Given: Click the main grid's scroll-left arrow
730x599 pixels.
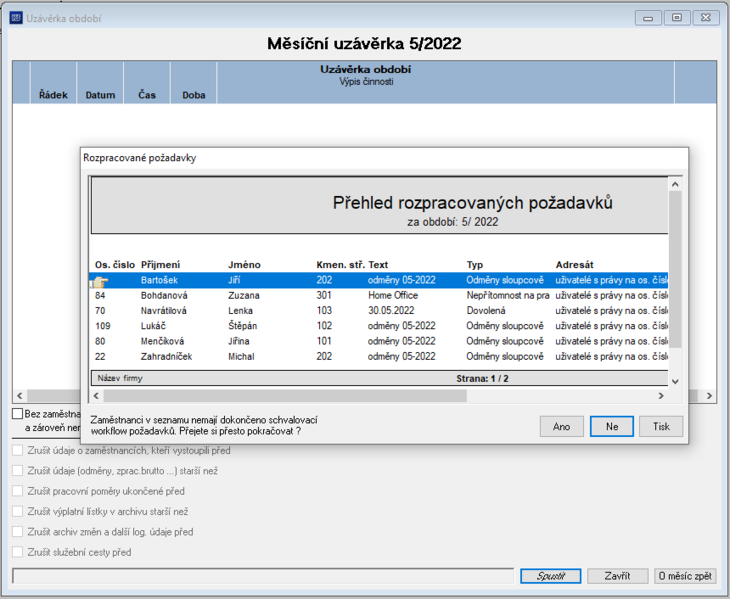Looking at the screenshot, I should click(20, 396).
